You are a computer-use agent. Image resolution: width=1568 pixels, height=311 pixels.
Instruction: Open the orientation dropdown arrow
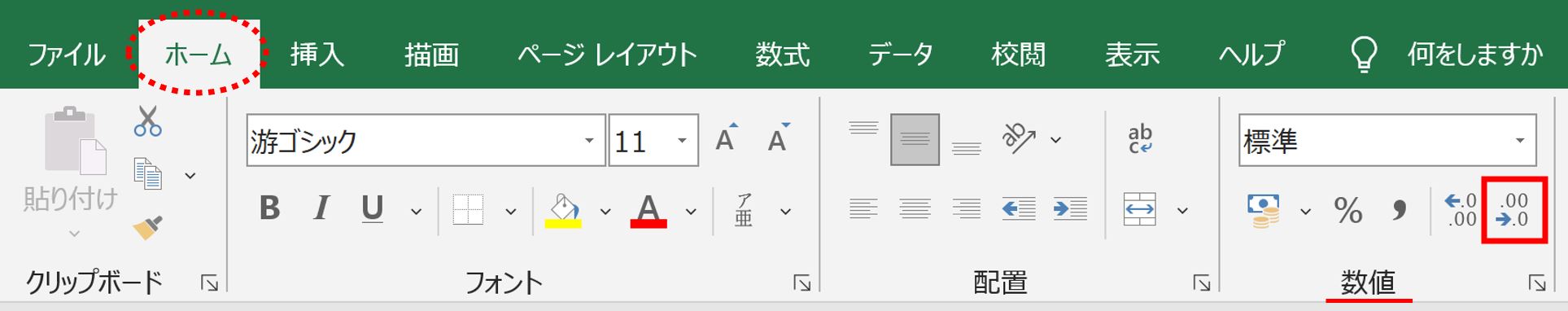click(x=1055, y=140)
